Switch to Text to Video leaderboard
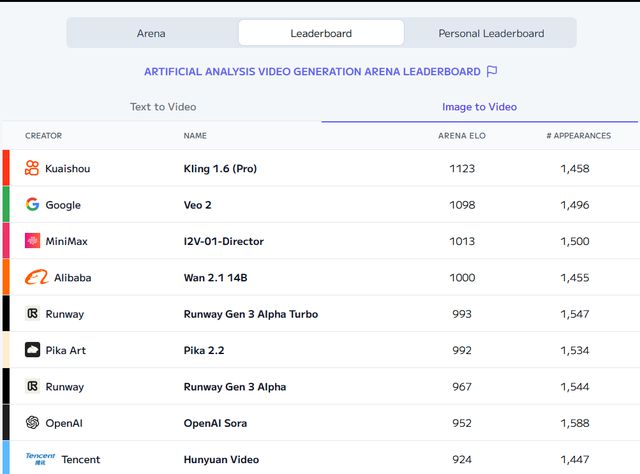 coord(163,107)
